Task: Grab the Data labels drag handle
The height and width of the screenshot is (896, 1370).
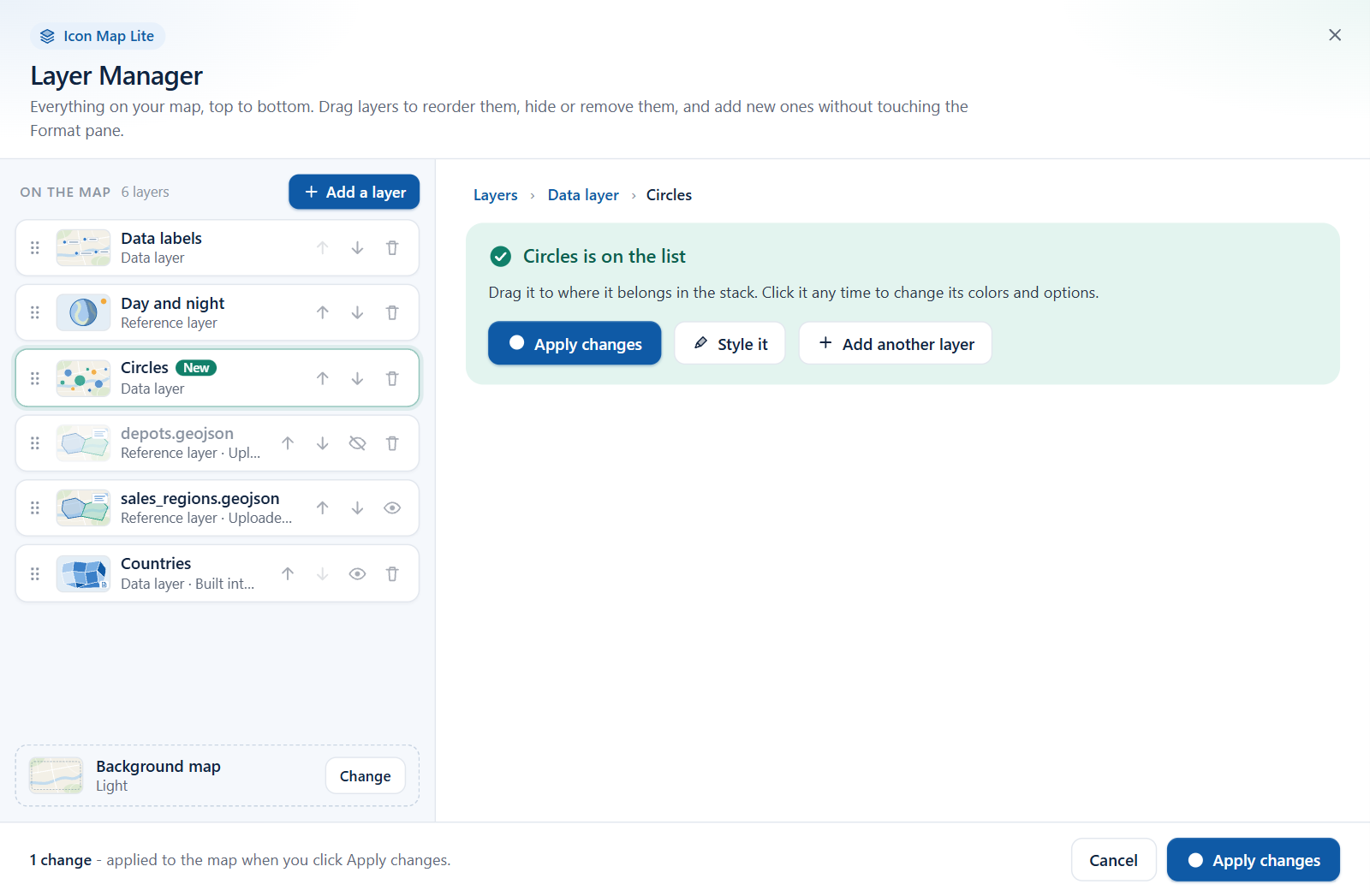Action: tap(35, 248)
